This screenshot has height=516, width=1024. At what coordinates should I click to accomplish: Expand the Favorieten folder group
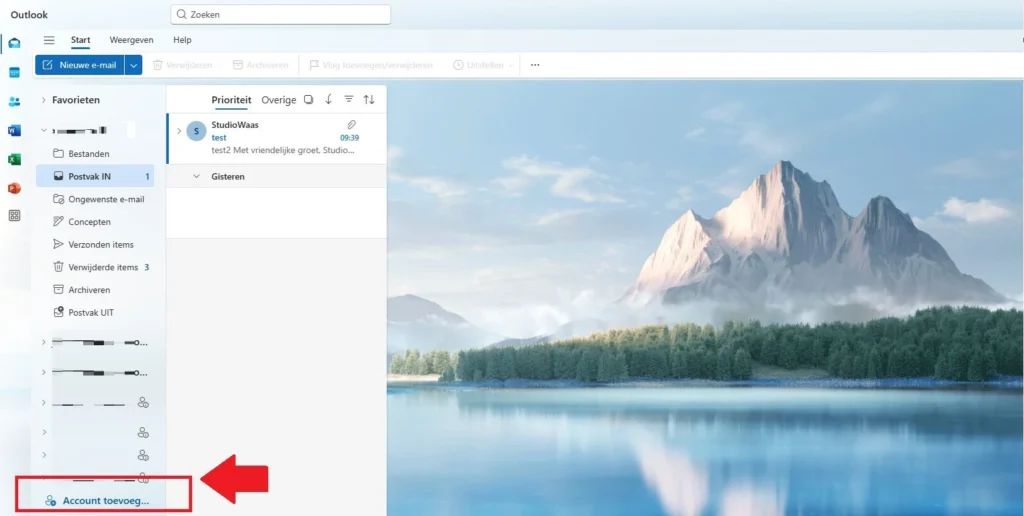tap(44, 100)
